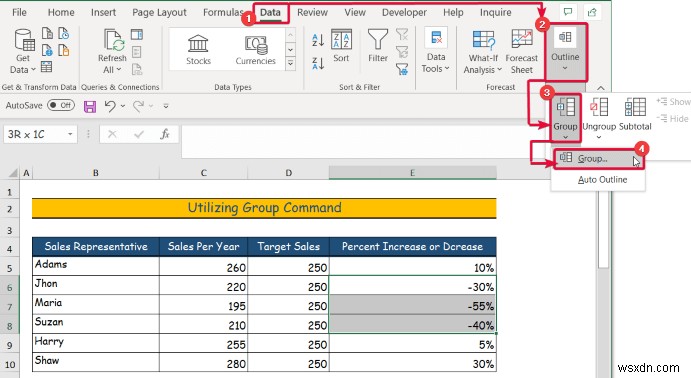
Task: Open Existing Connections icon
Action: coord(63,50)
